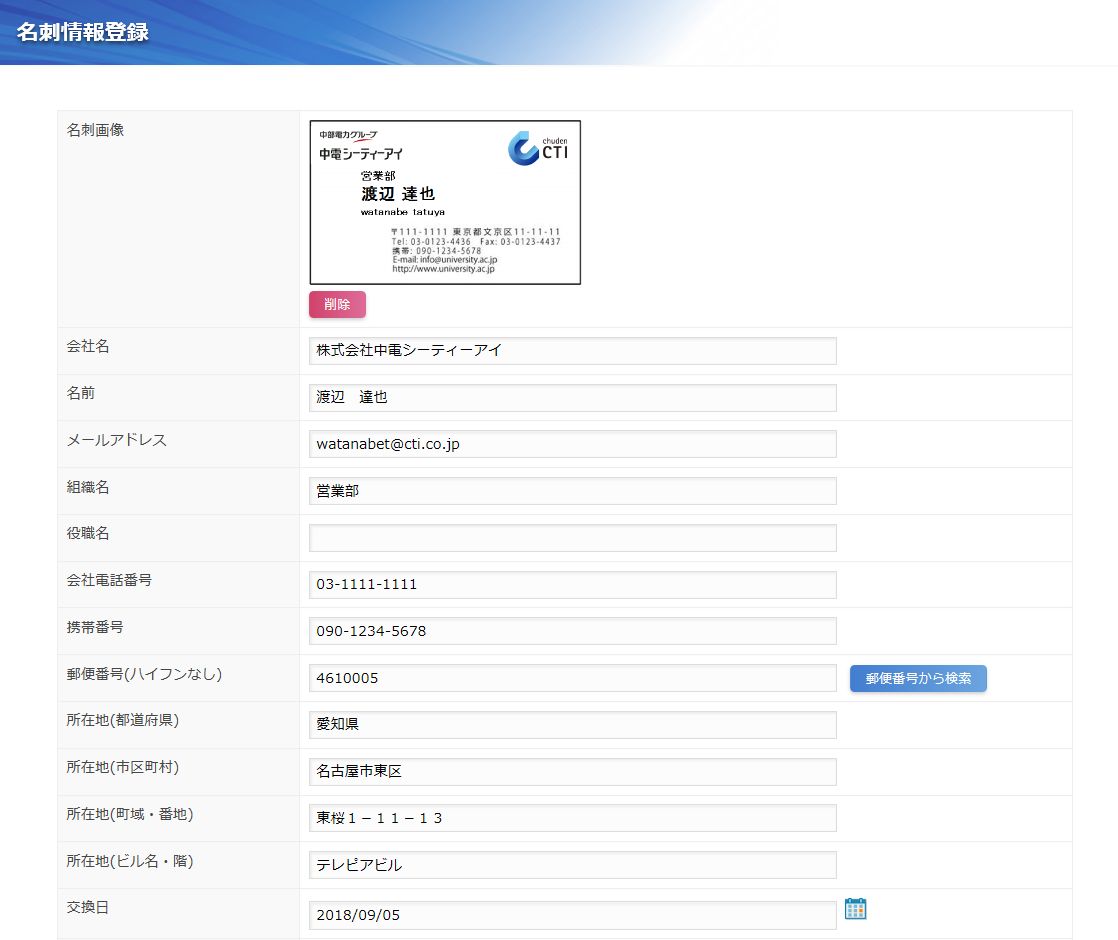Click the 交換日 field showing 2018/09/05

pyautogui.click(x=572, y=915)
